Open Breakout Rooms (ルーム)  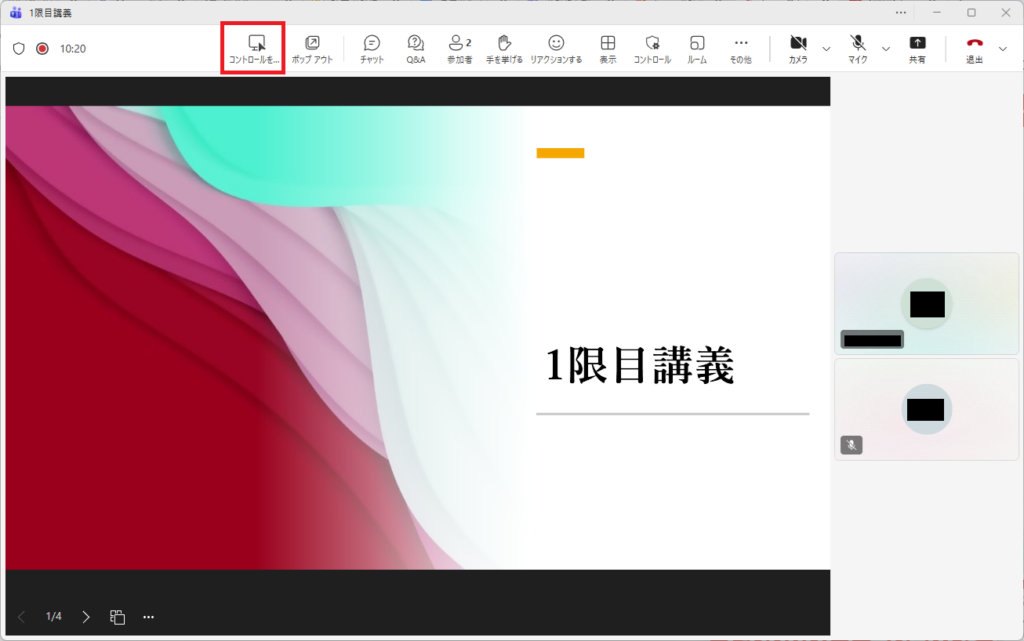tap(697, 48)
